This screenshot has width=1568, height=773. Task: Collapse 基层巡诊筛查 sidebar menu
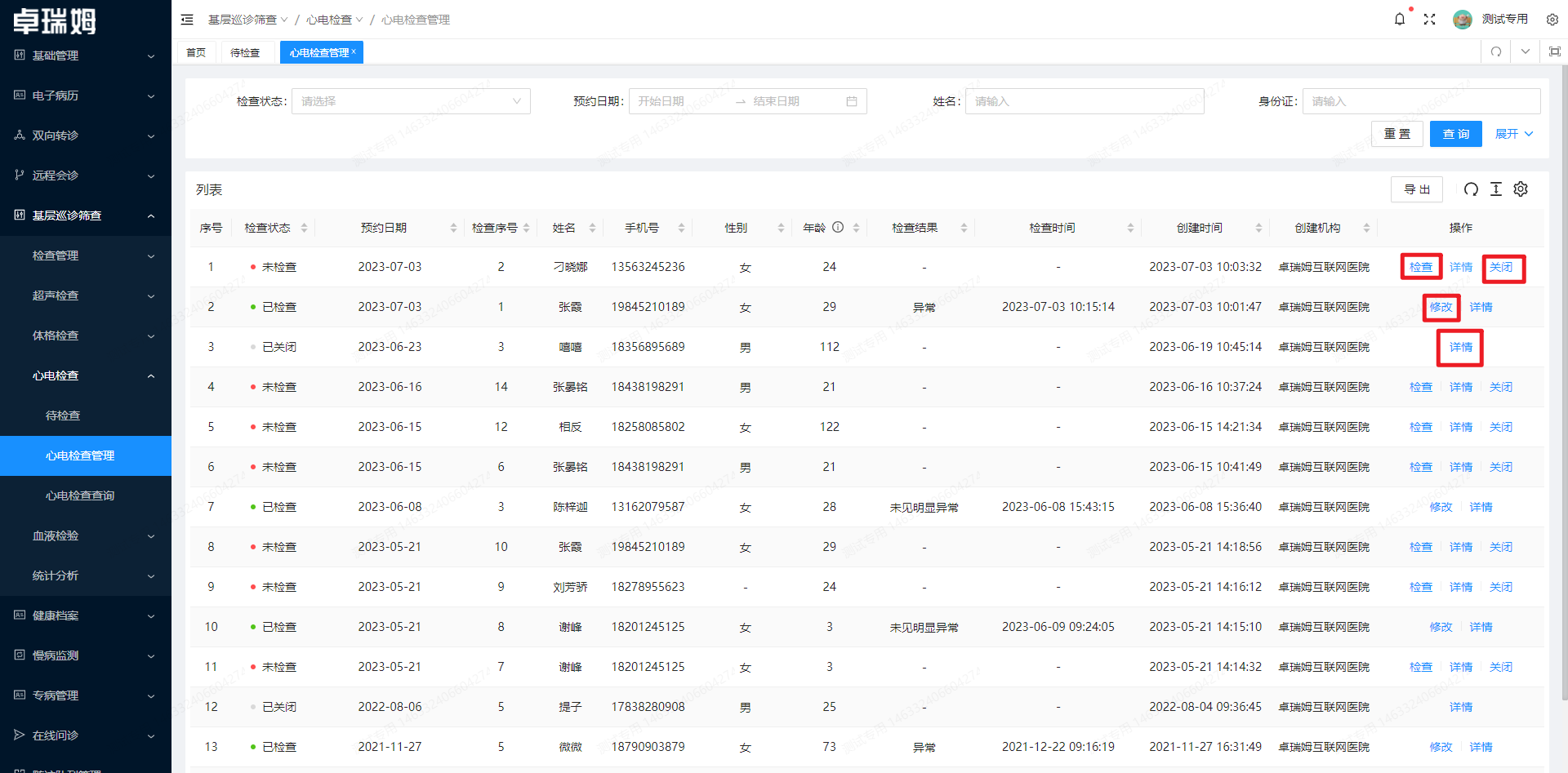click(x=86, y=215)
